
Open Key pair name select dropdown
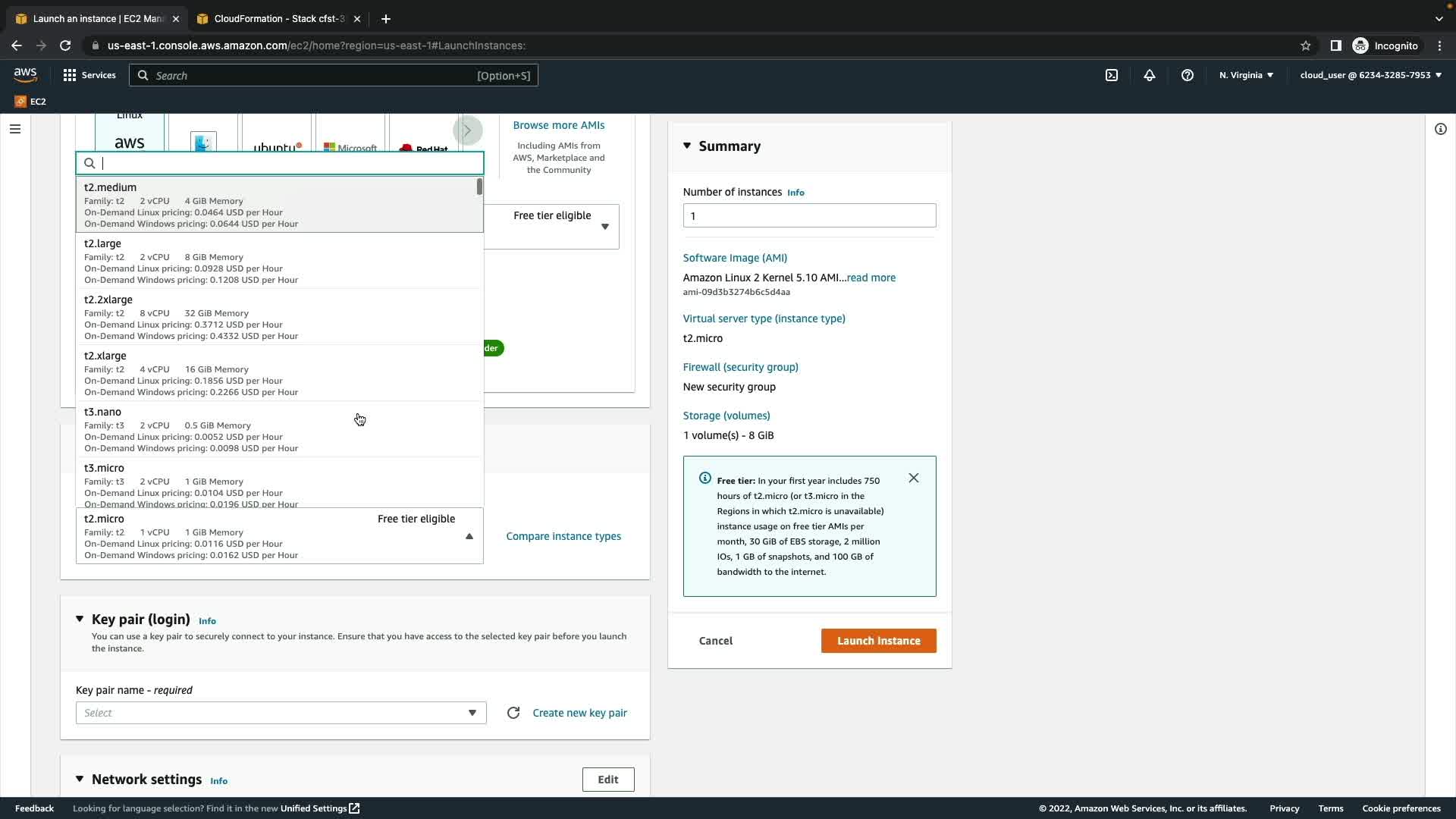coord(281,713)
